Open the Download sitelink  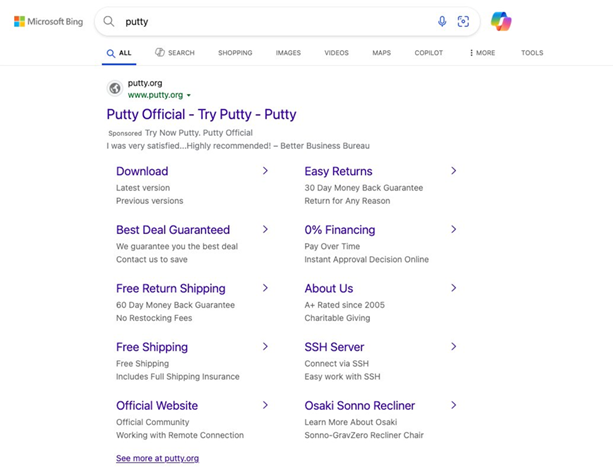coord(142,171)
